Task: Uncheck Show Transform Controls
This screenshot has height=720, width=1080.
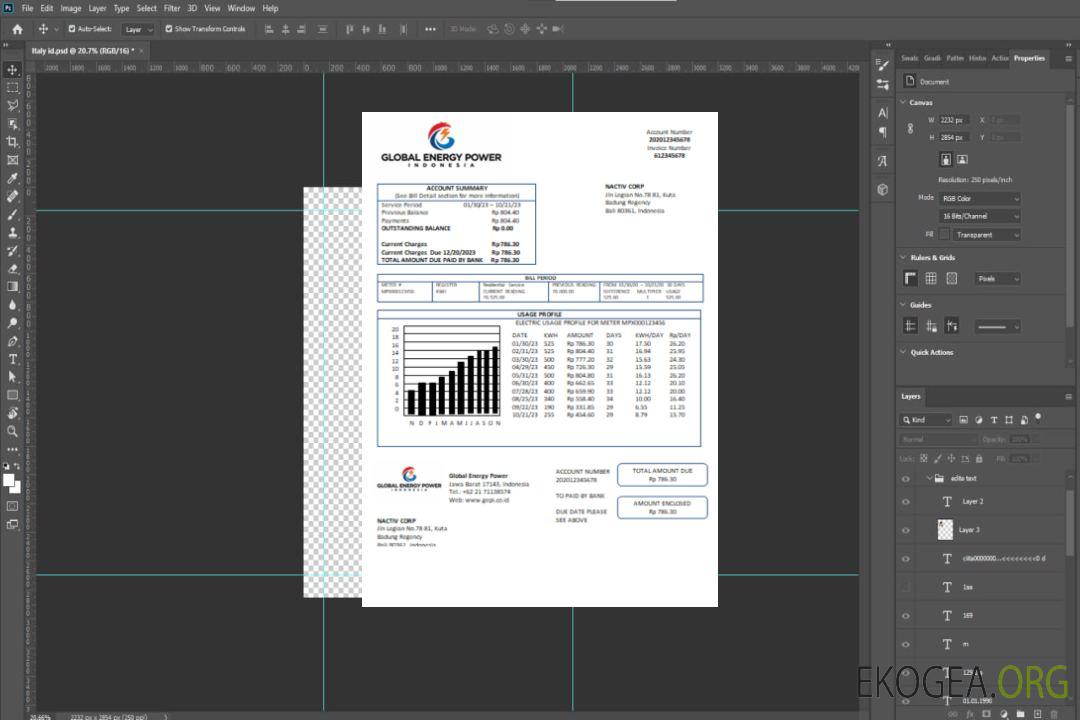Action: pos(168,29)
